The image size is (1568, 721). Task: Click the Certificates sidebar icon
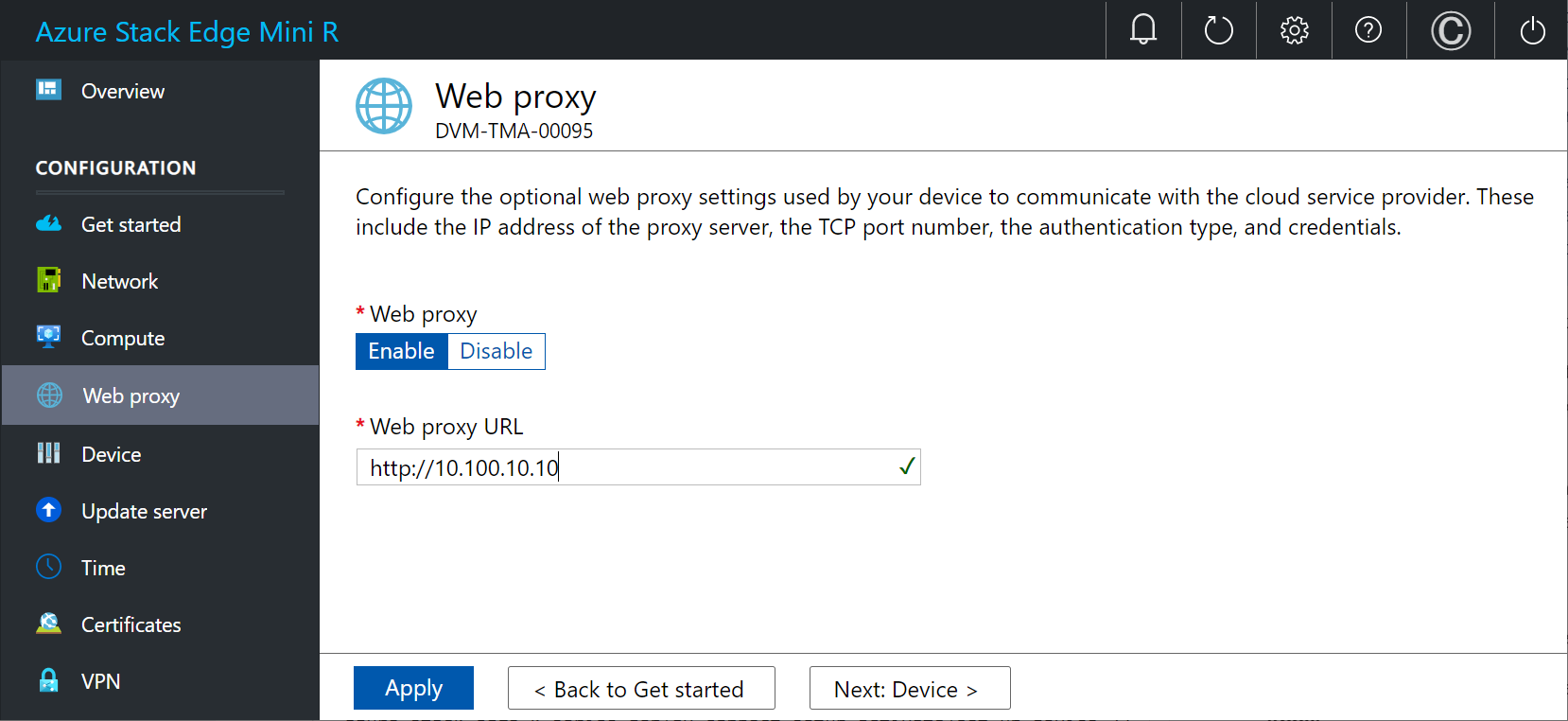click(x=49, y=624)
